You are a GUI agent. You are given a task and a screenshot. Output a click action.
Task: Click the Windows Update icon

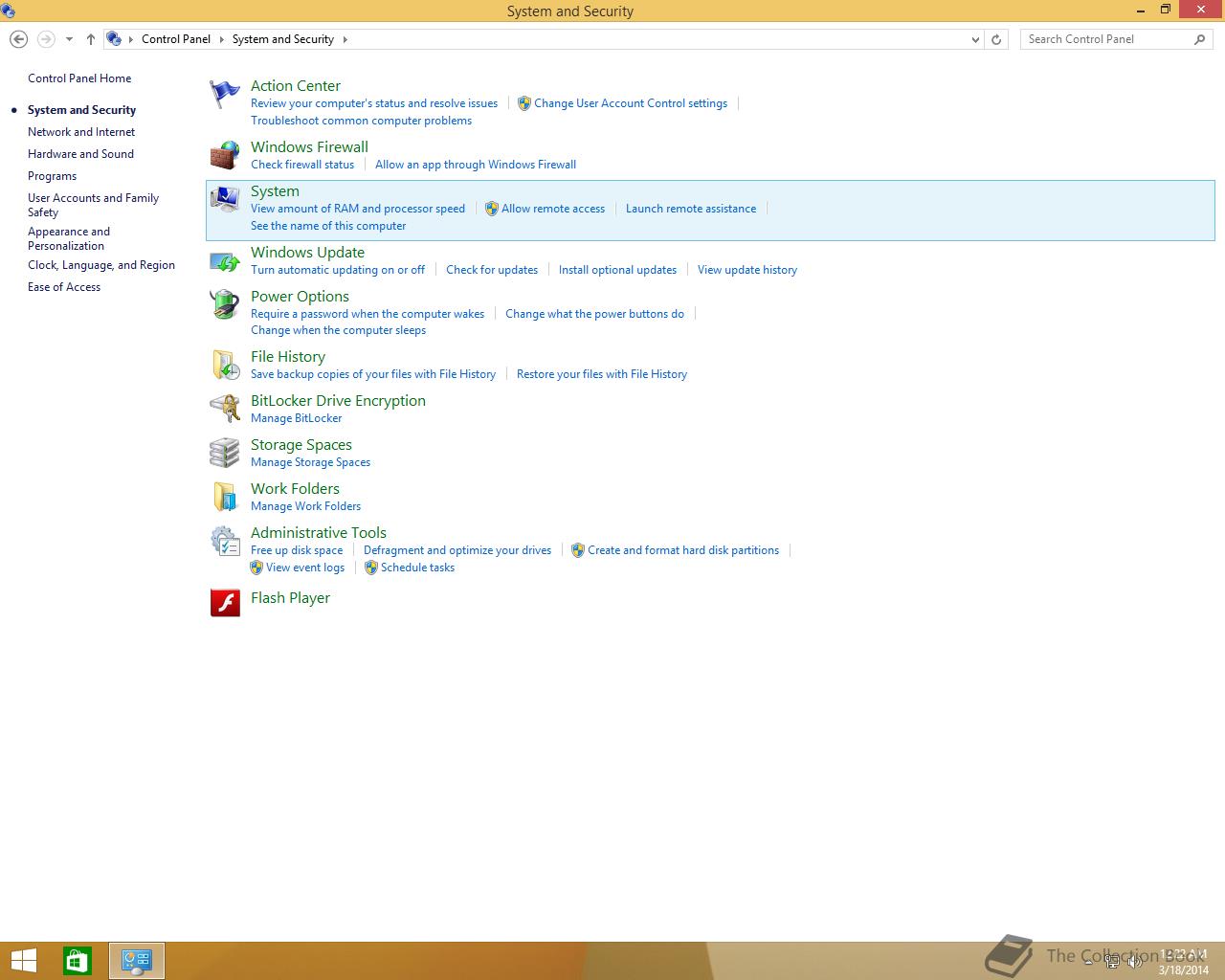pos(225,260)
